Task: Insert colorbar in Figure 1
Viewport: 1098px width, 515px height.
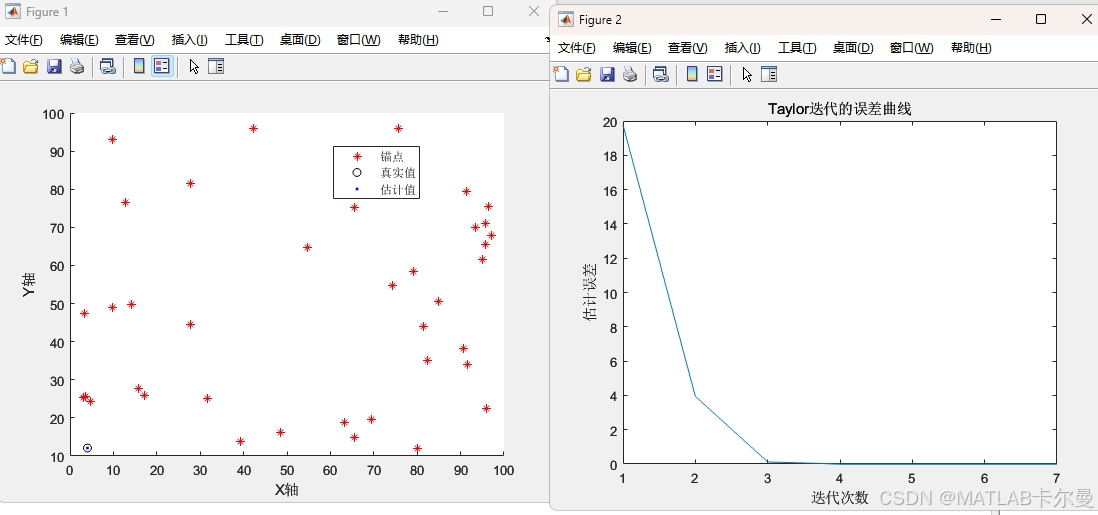Action: pyautogui.click(x=139, y=67)
